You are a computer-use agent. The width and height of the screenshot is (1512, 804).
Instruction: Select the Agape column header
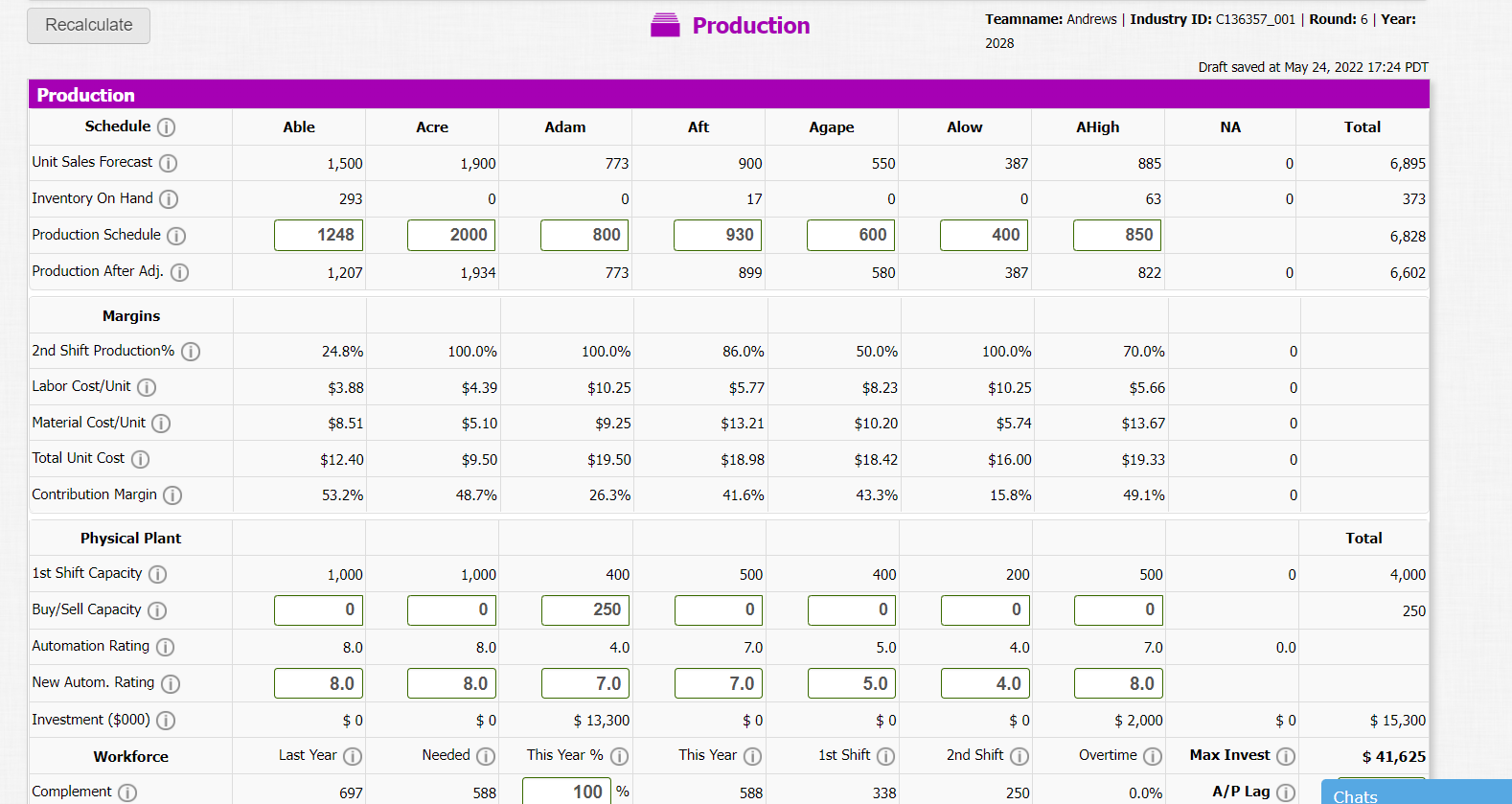832,127
